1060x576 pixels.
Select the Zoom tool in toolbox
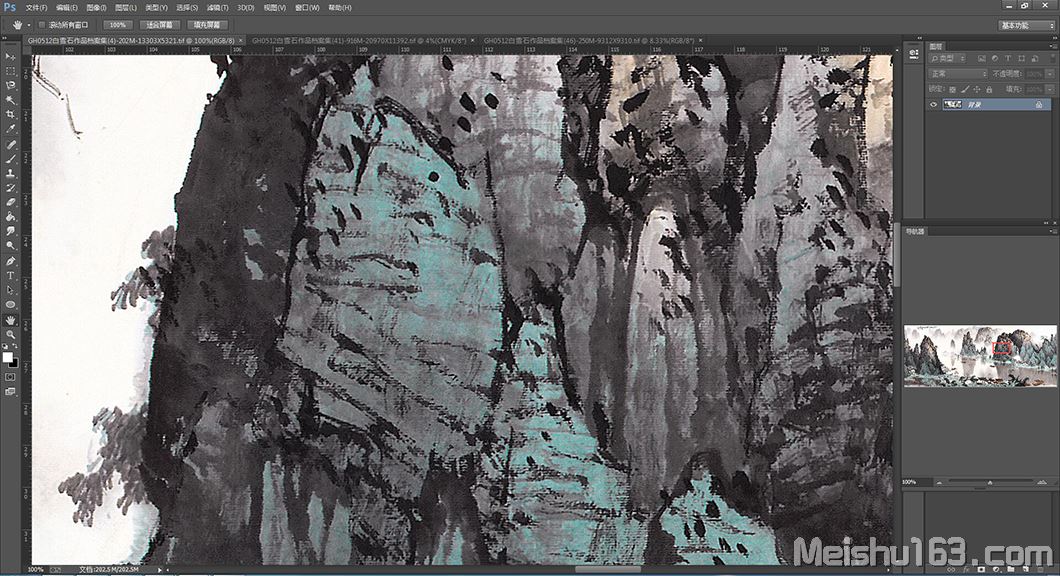[10, 334]
